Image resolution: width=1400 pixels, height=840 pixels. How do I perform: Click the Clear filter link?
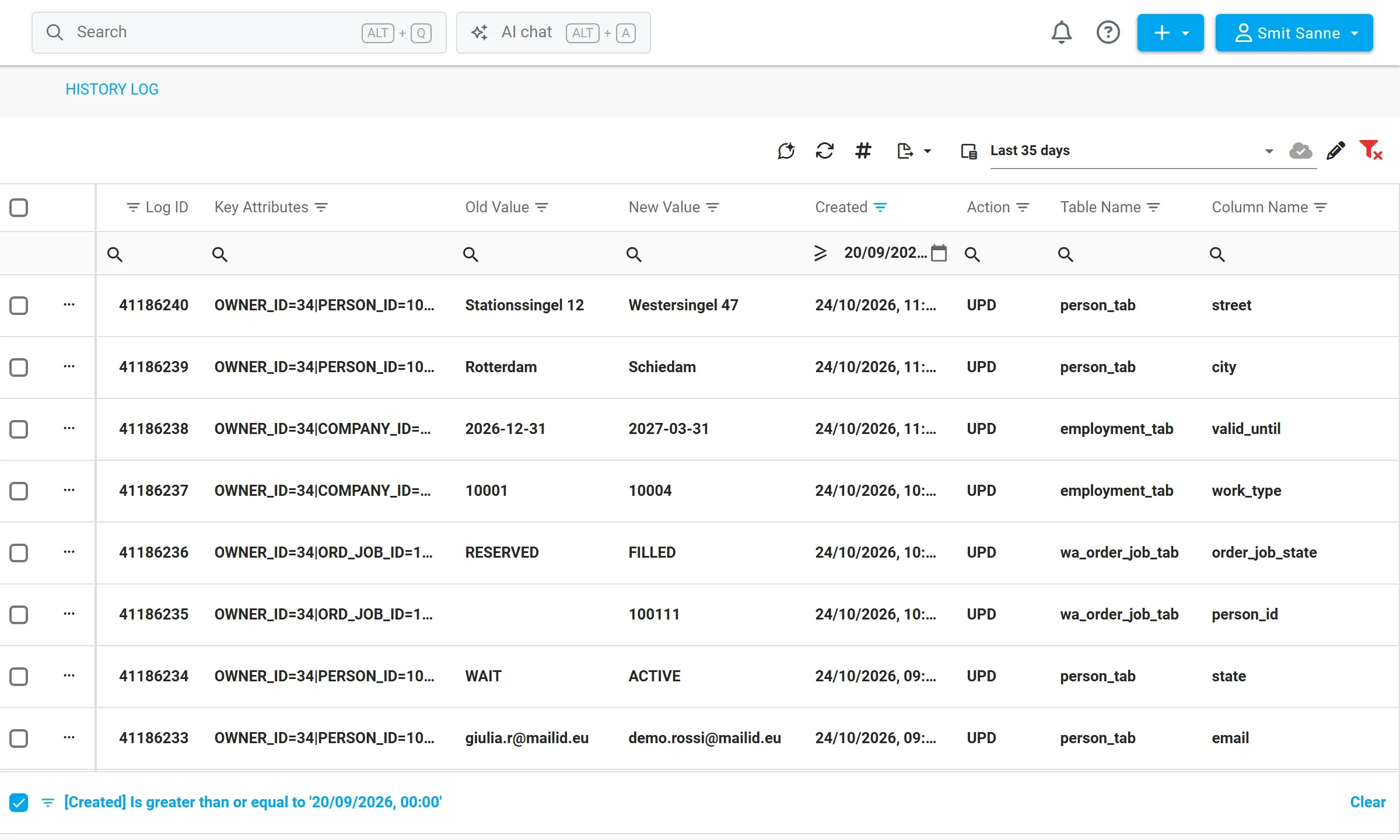1367,802
